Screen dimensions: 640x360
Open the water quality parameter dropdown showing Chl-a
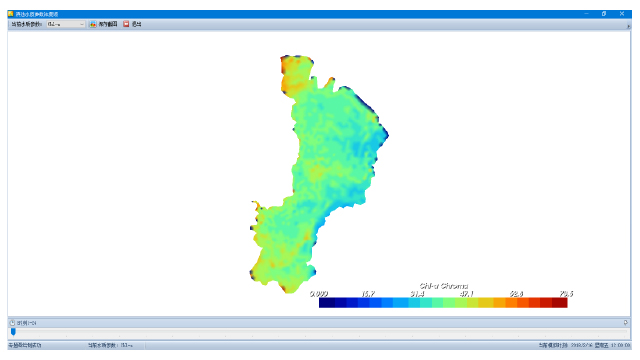click(x=65, y=24)
